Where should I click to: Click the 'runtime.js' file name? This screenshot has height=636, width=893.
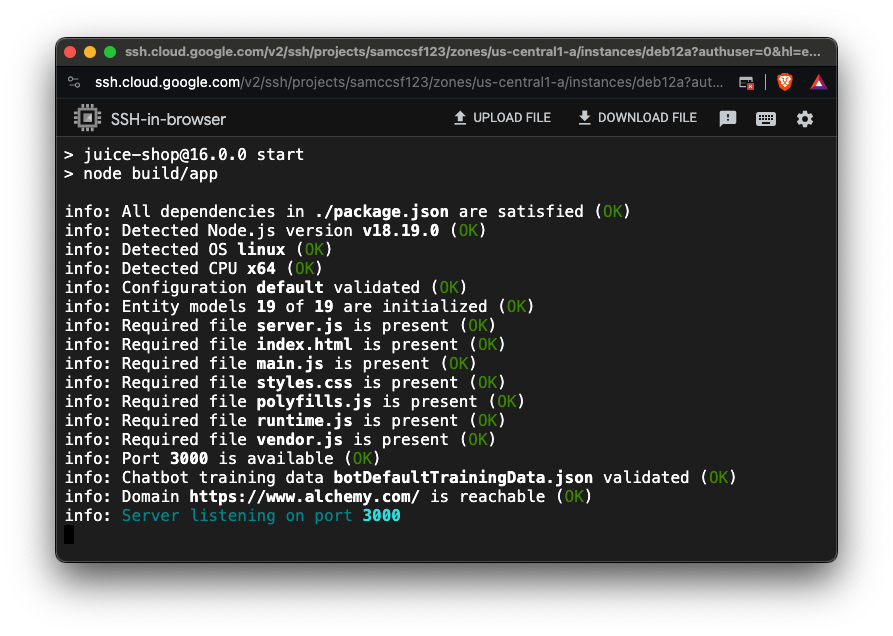click(x=304, y=420)
